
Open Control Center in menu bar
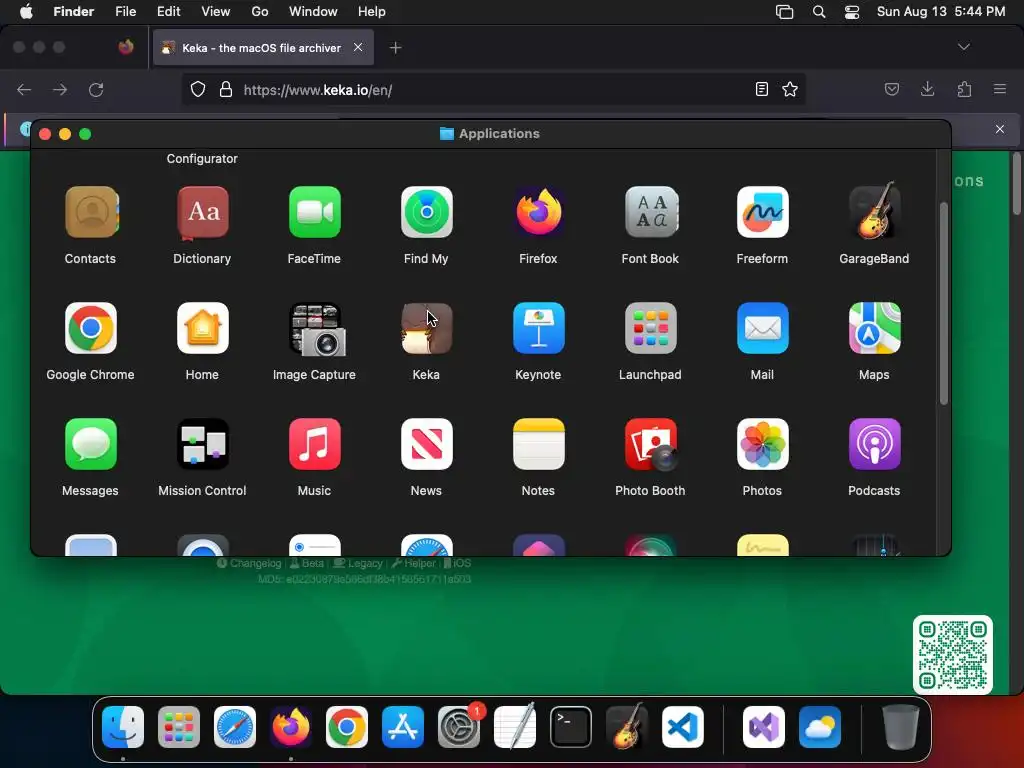852,12
